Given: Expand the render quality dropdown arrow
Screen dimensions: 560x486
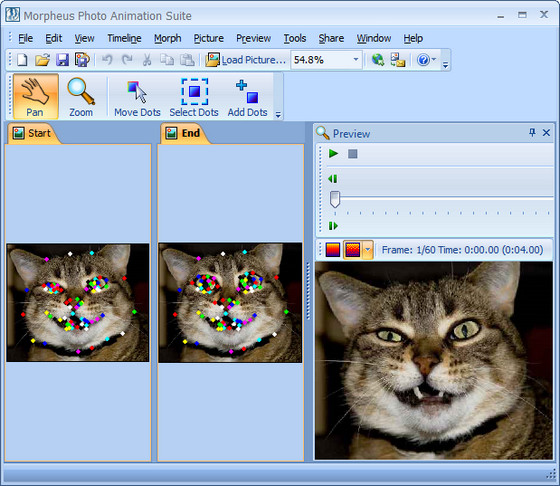Looking at the screenshot, I should [368, 250].
